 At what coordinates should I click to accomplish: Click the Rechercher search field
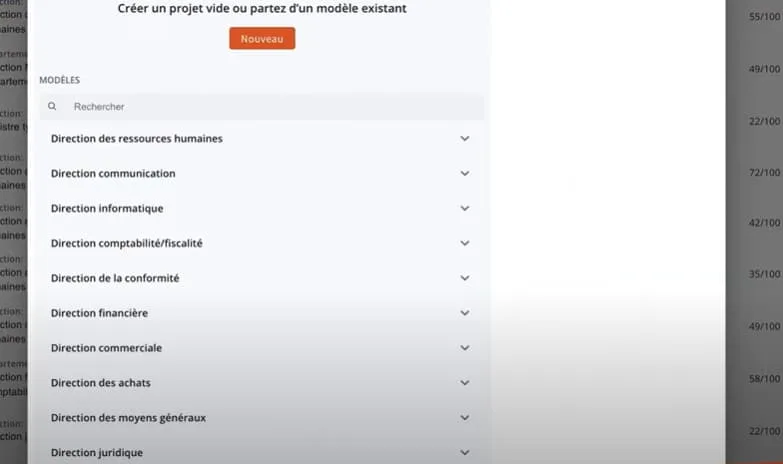pos(270,106)
